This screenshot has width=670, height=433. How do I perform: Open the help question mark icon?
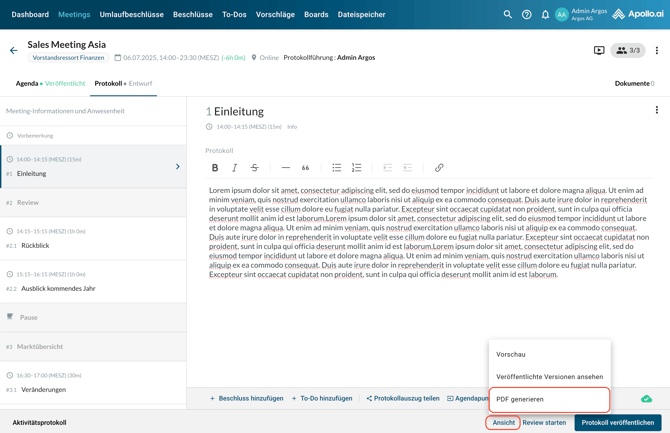coord(526,15)
